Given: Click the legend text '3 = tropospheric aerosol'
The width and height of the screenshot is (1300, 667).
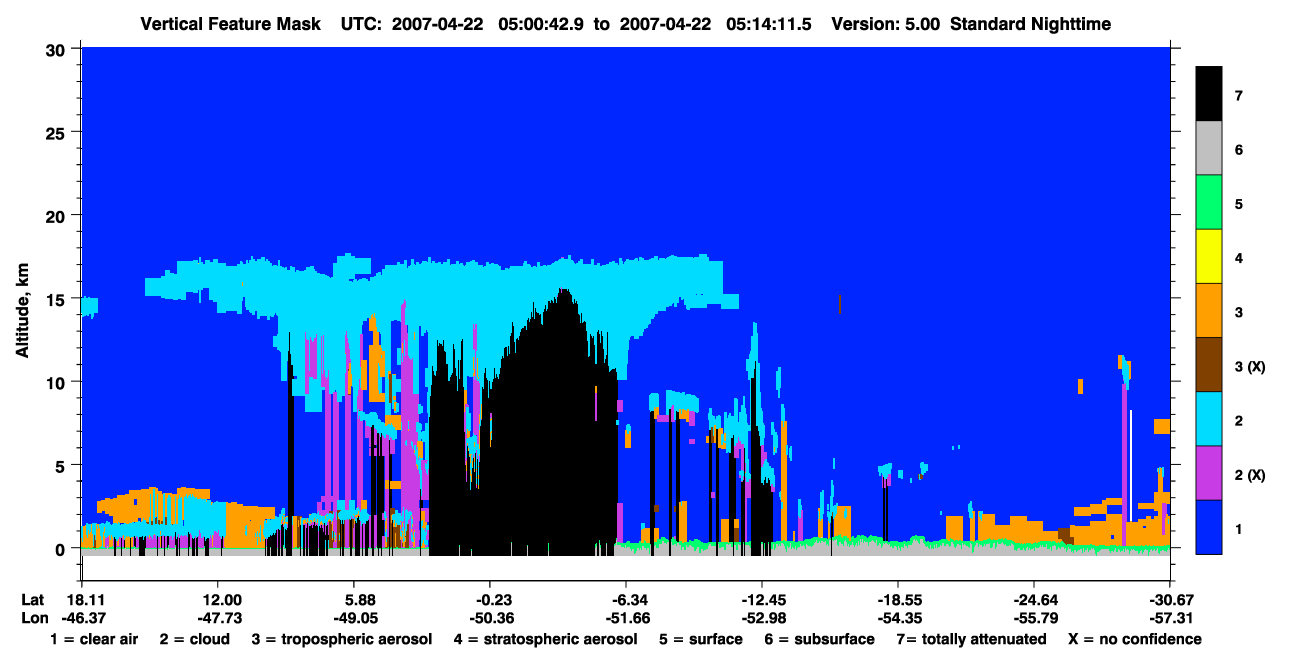Looking at the screenshot, I should [x=341, y=639].
